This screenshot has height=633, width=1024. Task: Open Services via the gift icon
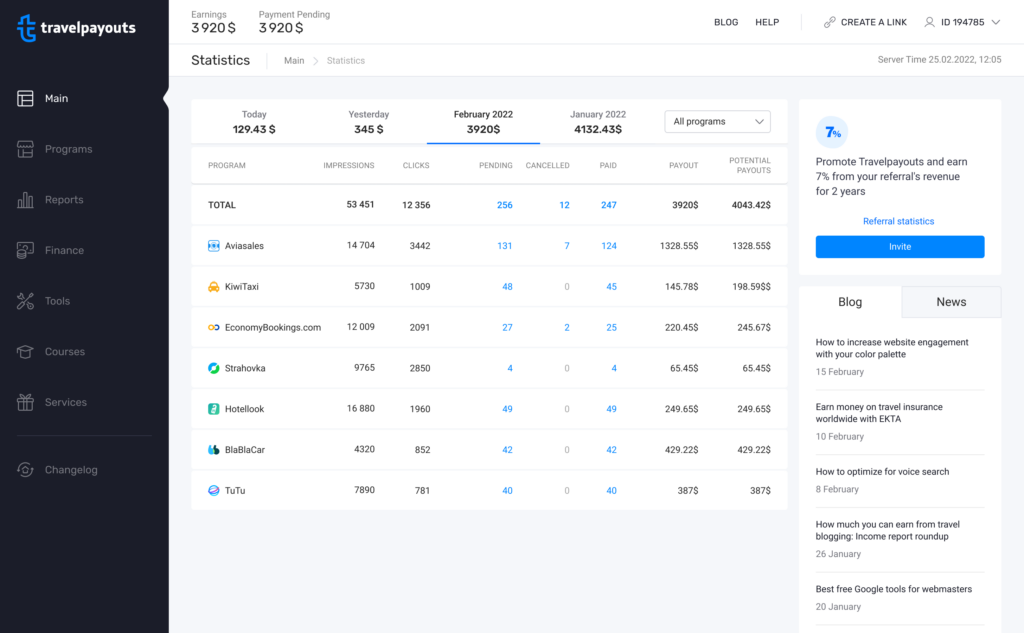coord(26,402)
